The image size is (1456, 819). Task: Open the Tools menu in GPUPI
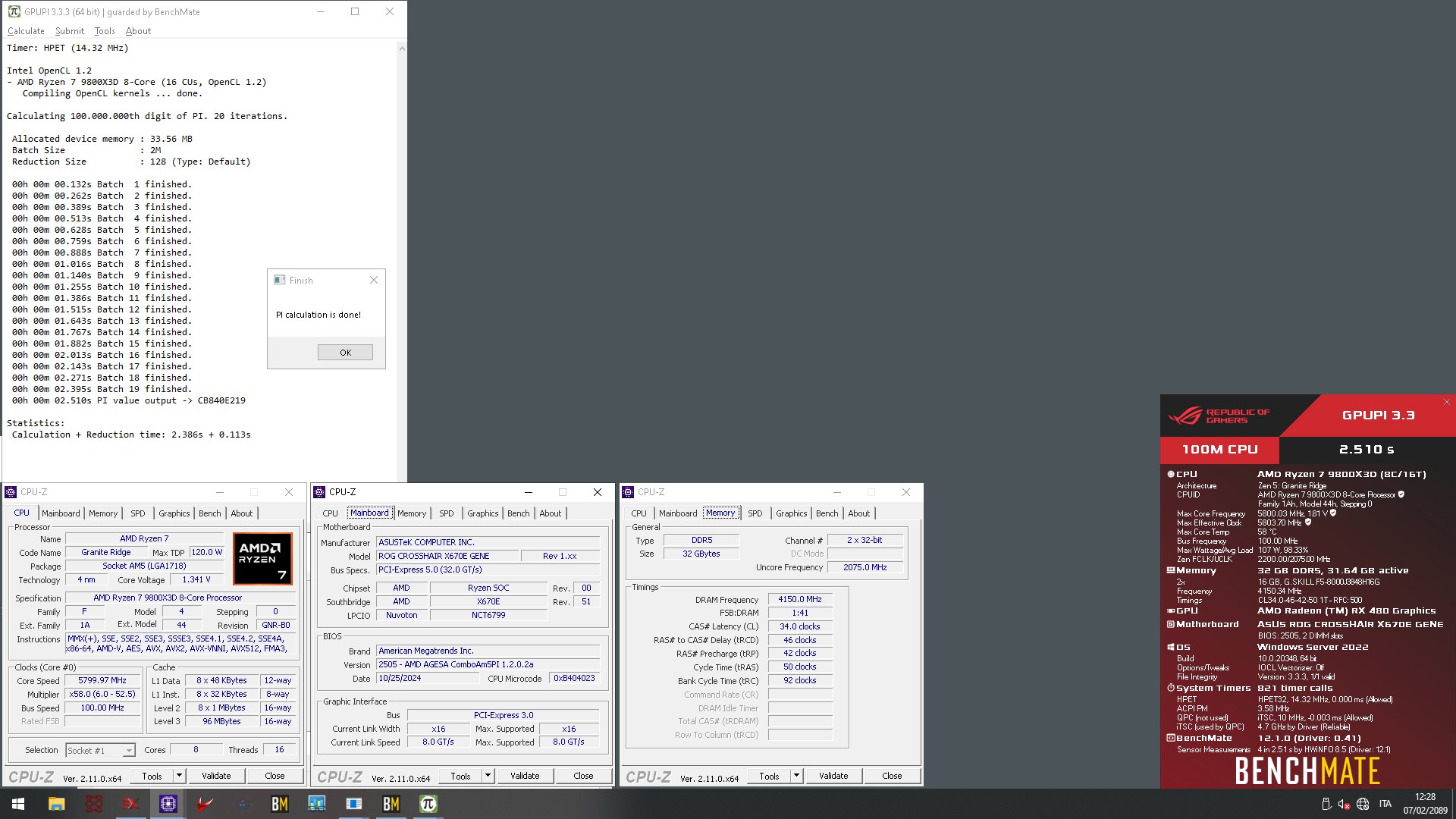click(x=105, y=31)
